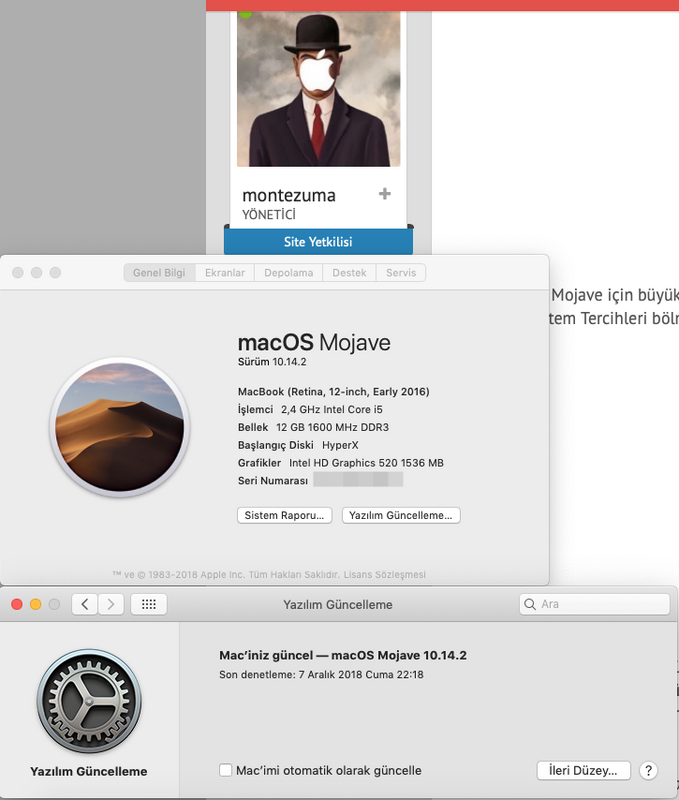Click the Yazılım Güncelleme... button in About window
679x800 pixels.
click(x=401, y=515)
